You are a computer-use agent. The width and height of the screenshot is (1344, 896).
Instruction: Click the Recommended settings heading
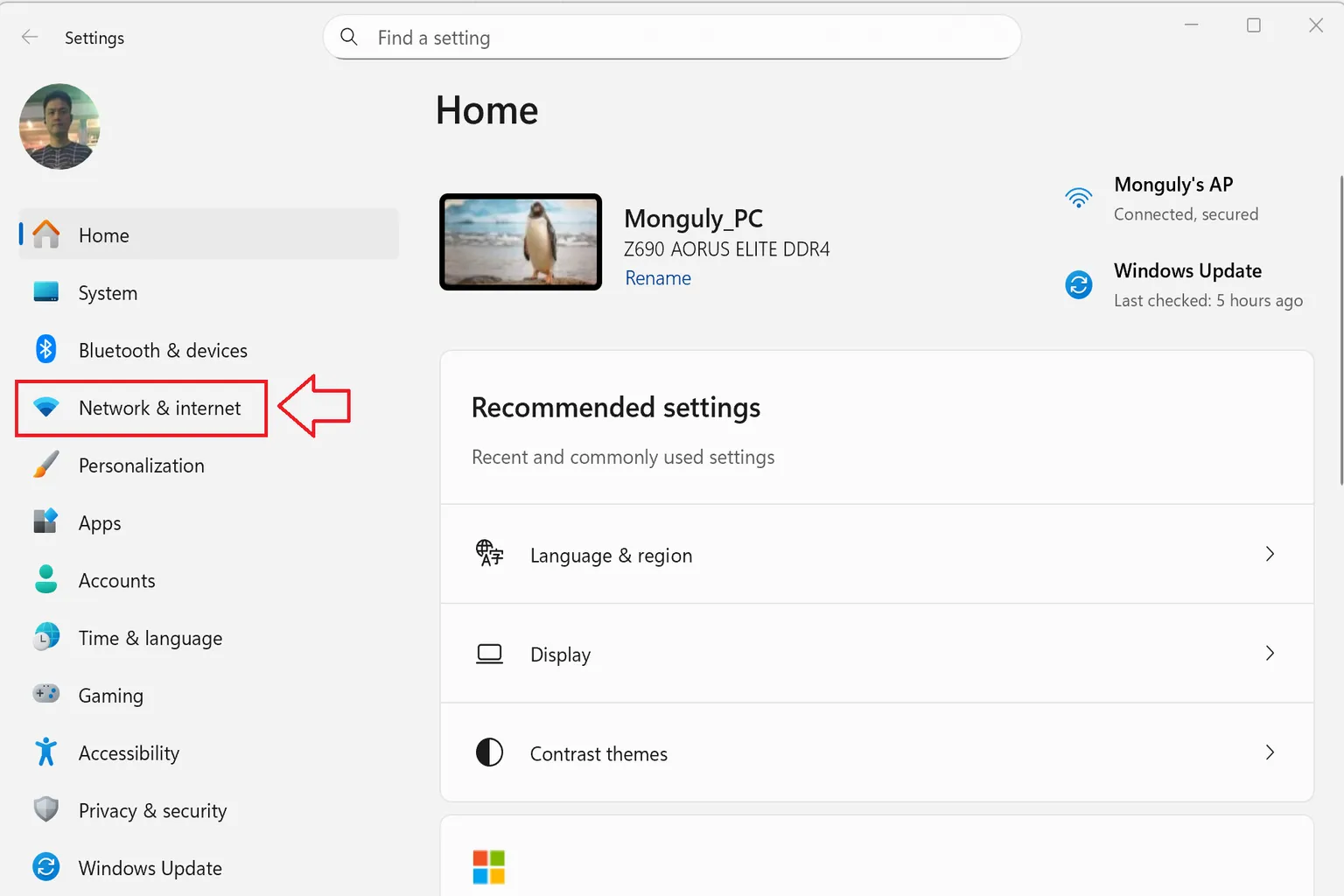click(616, 408)
